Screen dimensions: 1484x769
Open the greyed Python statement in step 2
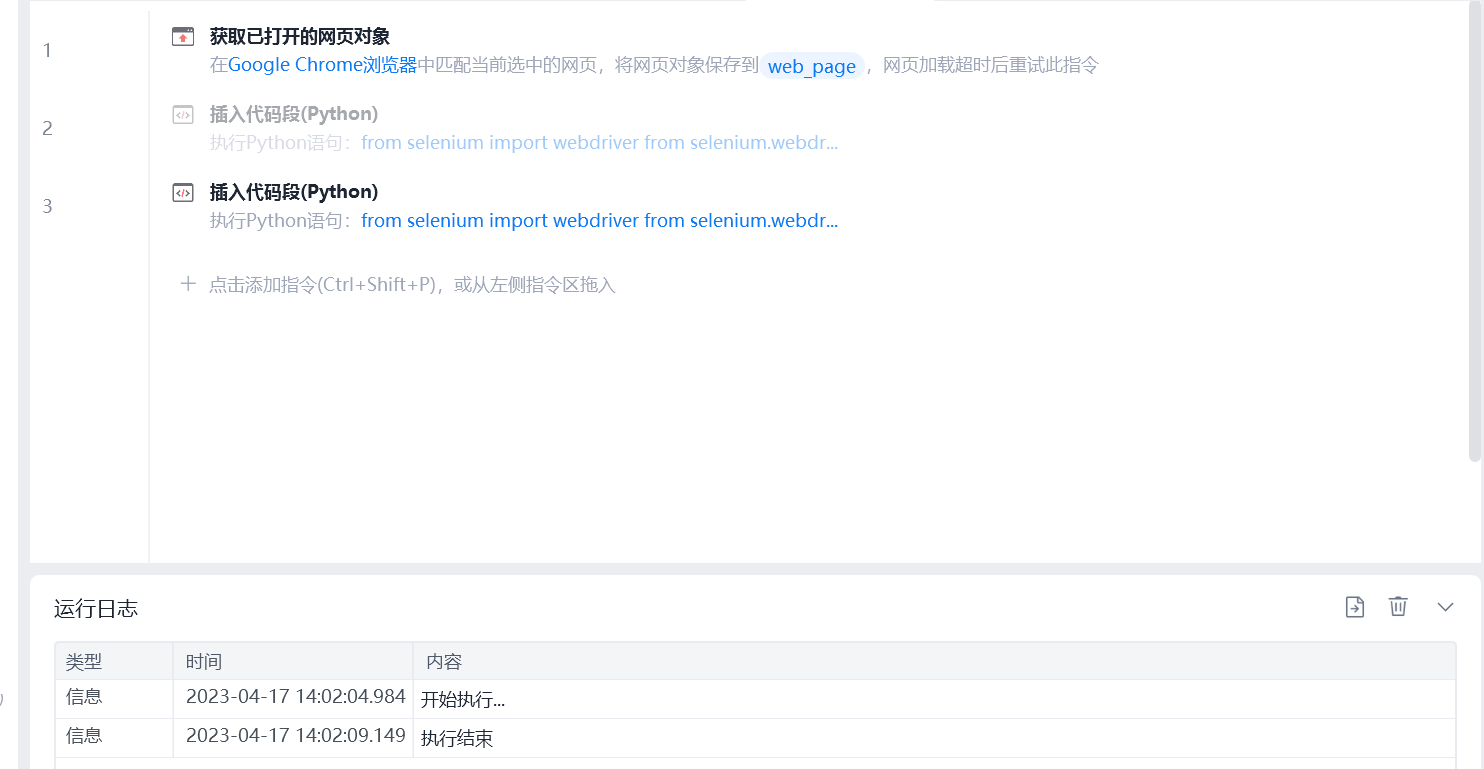600,142
